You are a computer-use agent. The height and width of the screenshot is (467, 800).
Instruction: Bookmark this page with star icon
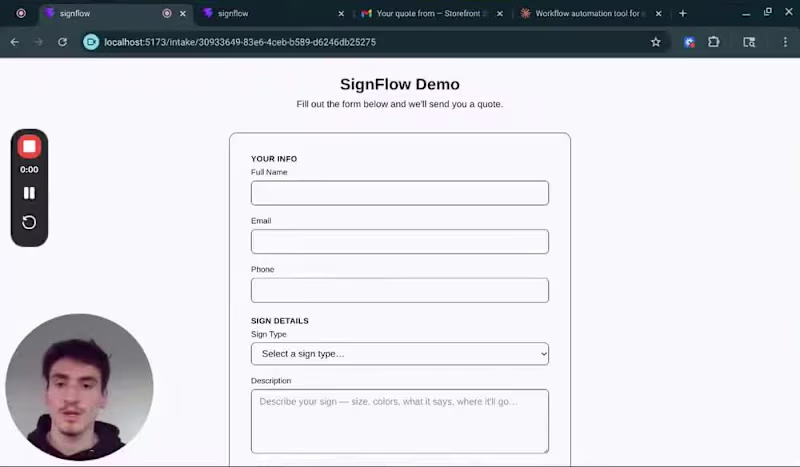[656, 42]
